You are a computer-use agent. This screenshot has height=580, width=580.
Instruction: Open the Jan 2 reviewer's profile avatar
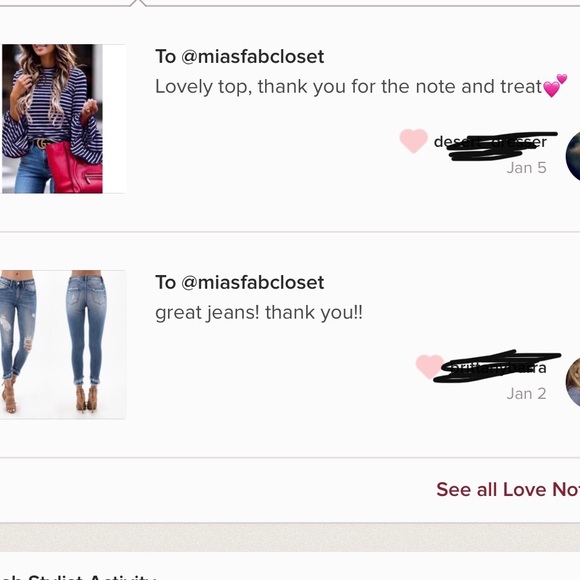(573, 382)
